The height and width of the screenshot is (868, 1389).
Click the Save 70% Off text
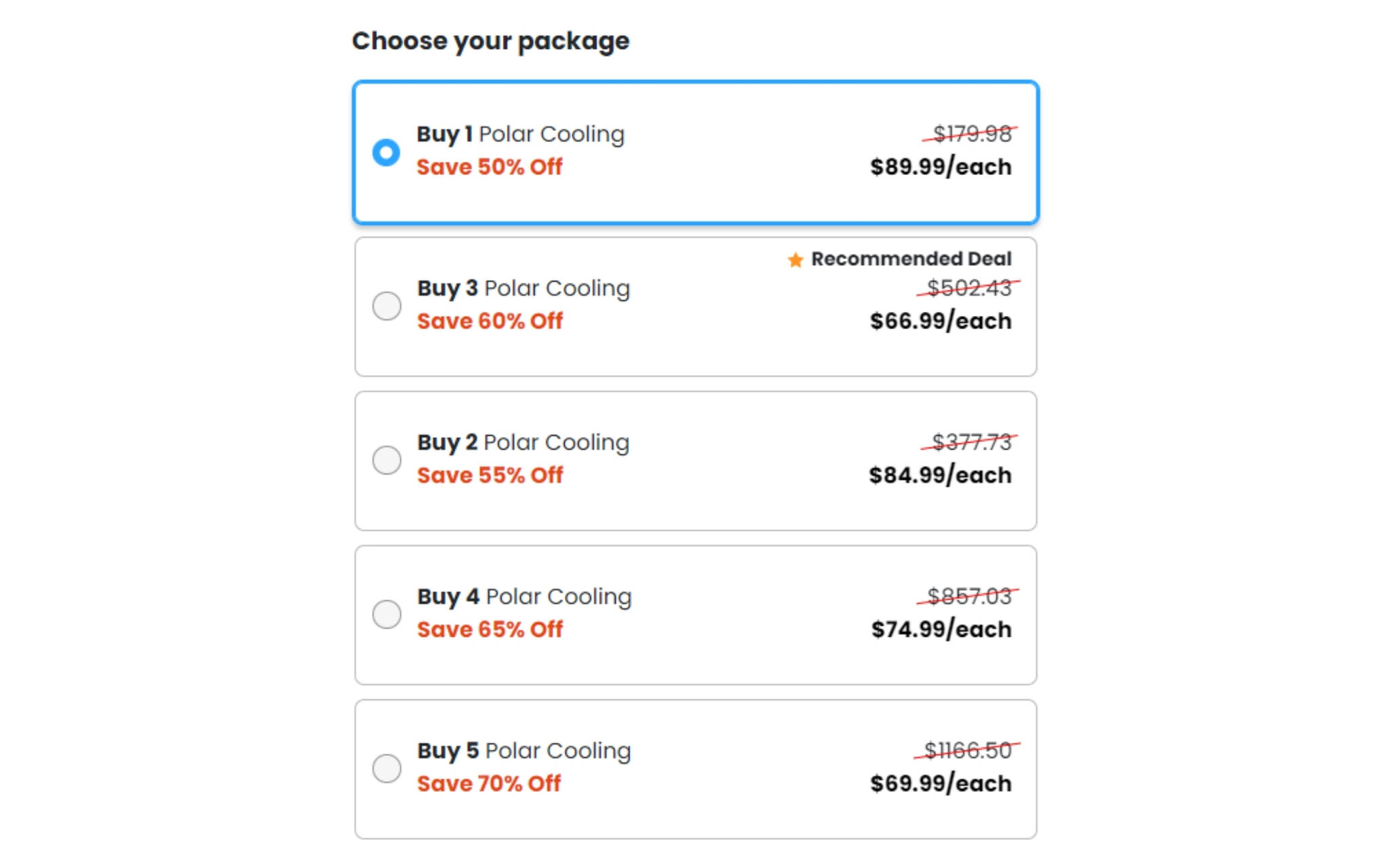pos(488,783)
